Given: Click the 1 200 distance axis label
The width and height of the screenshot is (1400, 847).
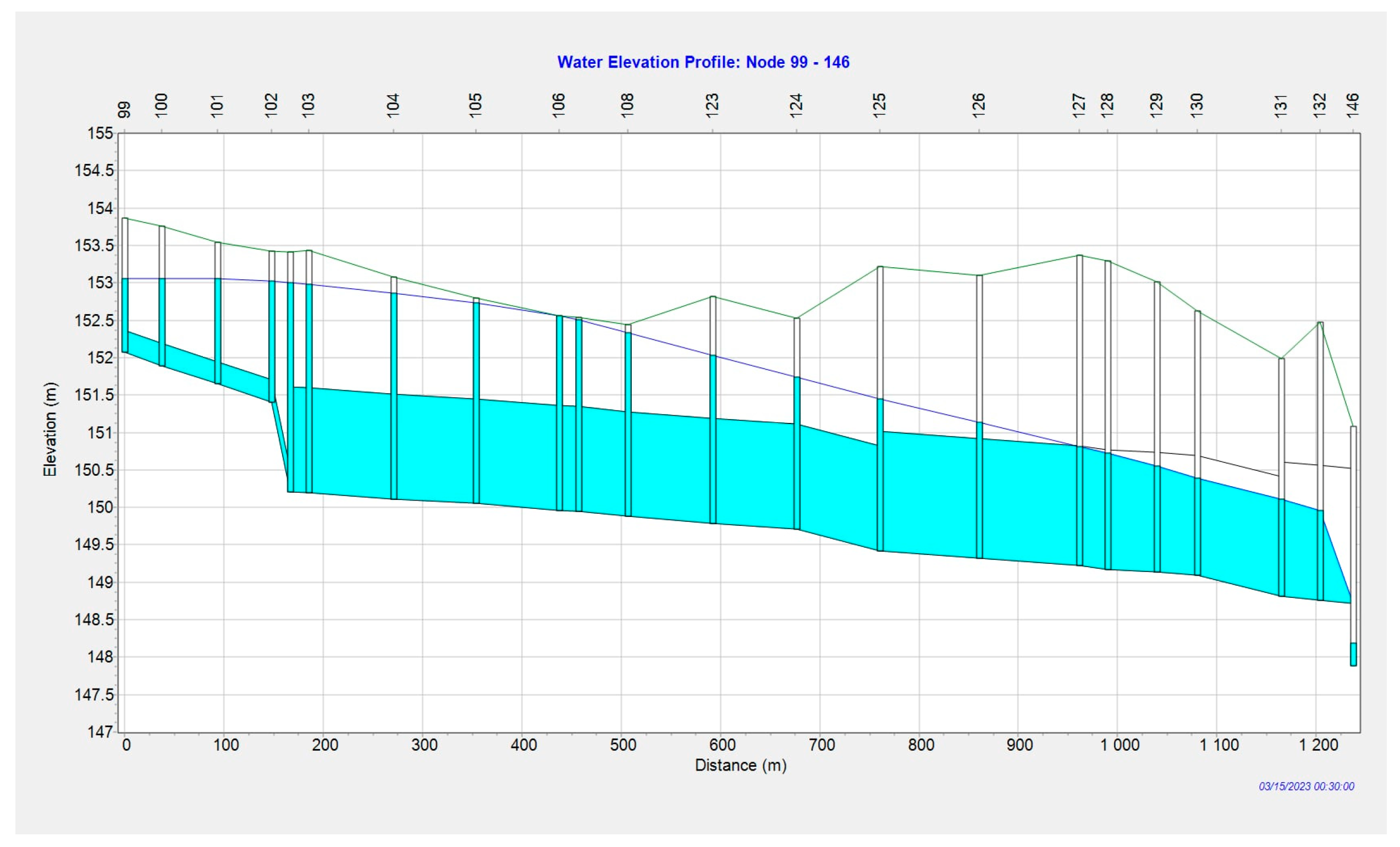Looking at the screenshot, I should (x=1319, y=745).
